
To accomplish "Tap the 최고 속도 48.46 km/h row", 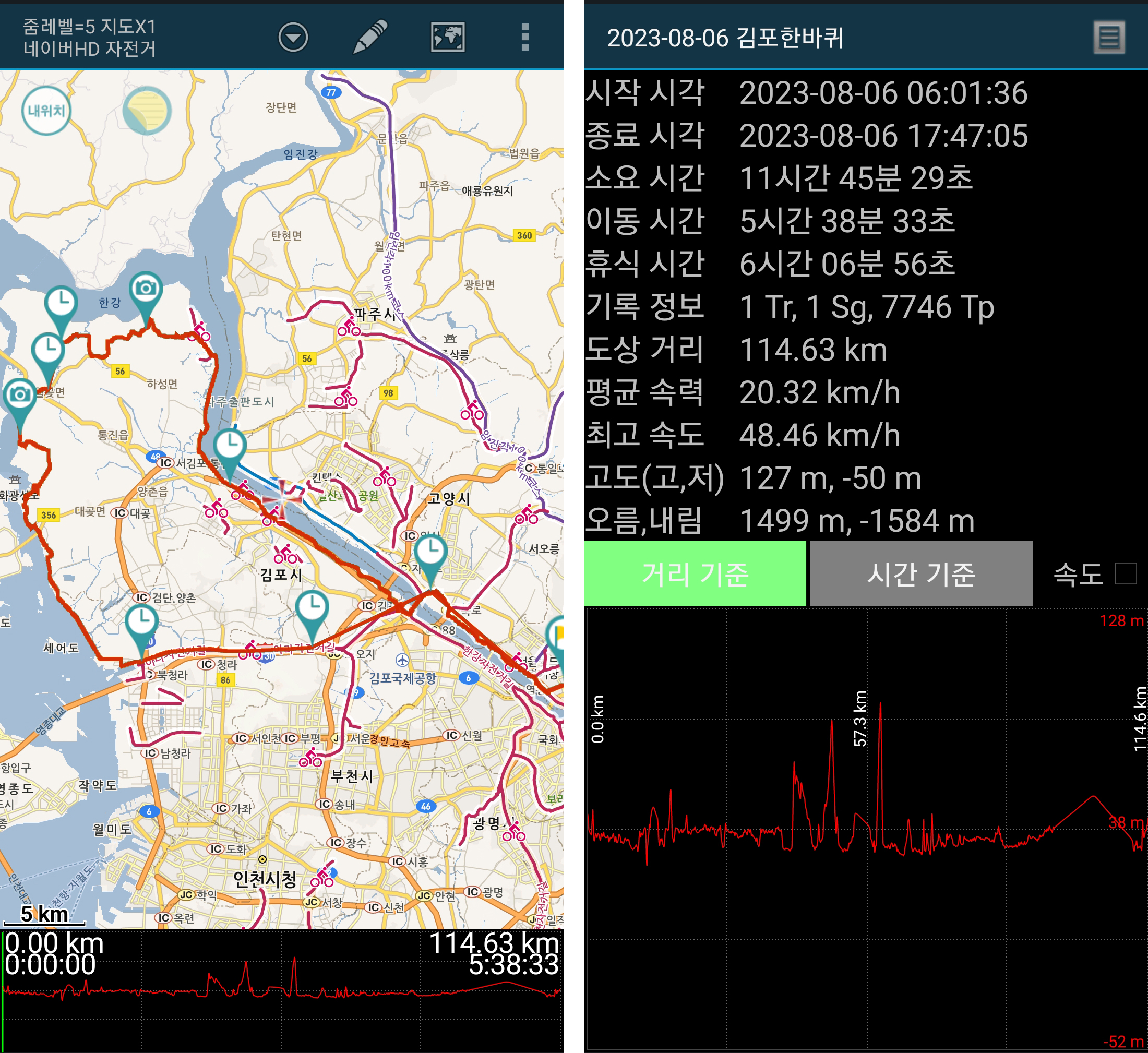I will tap(866, 435).
